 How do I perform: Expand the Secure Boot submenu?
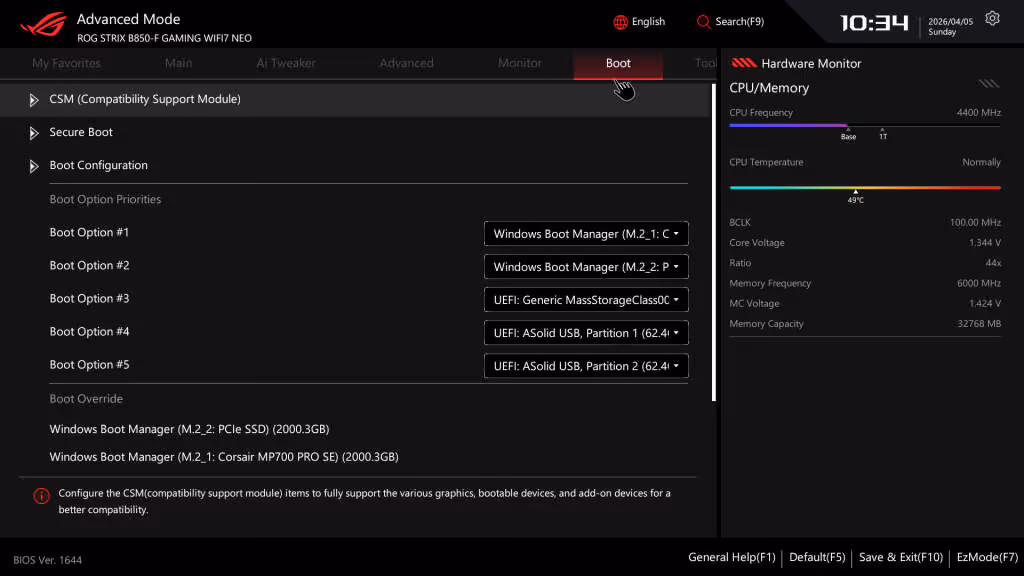pos(81,132)
